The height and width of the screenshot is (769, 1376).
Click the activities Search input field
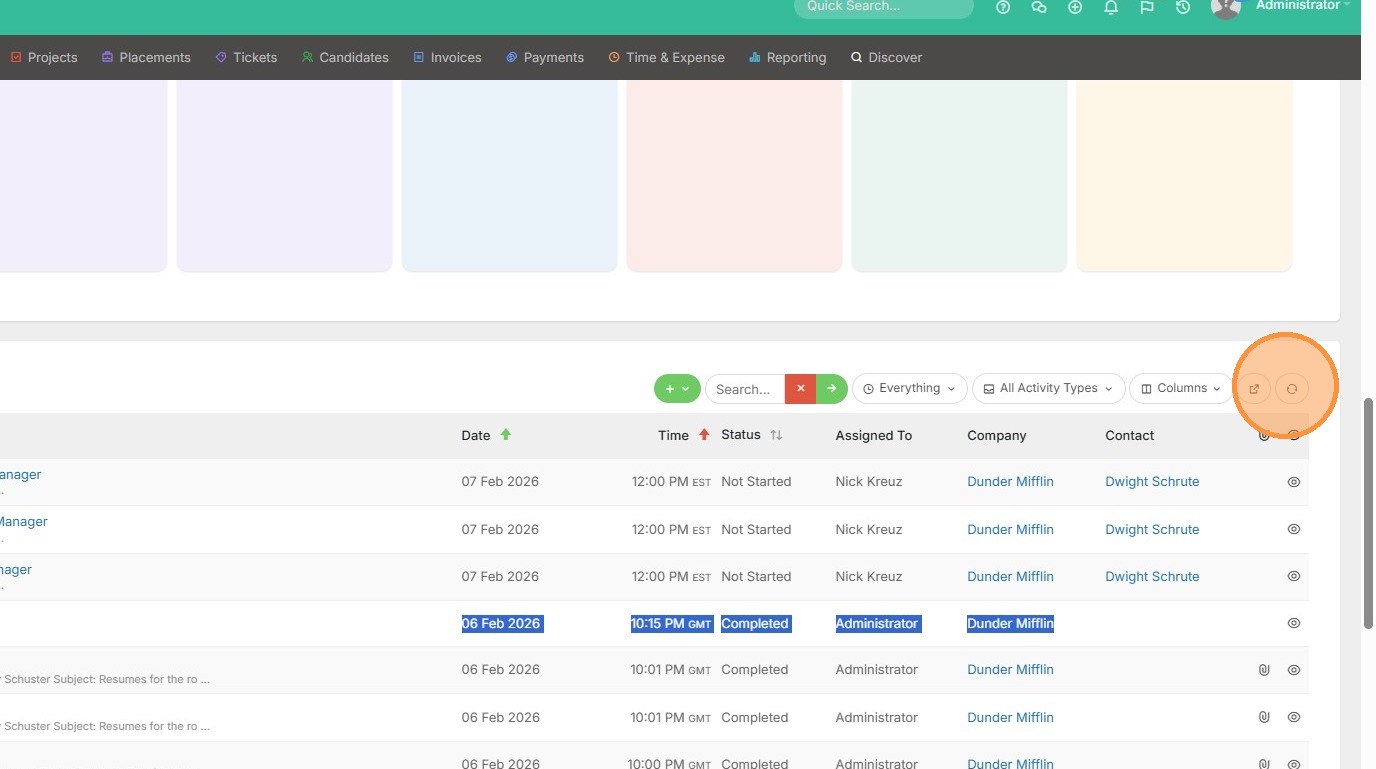(x=745, y=389)
